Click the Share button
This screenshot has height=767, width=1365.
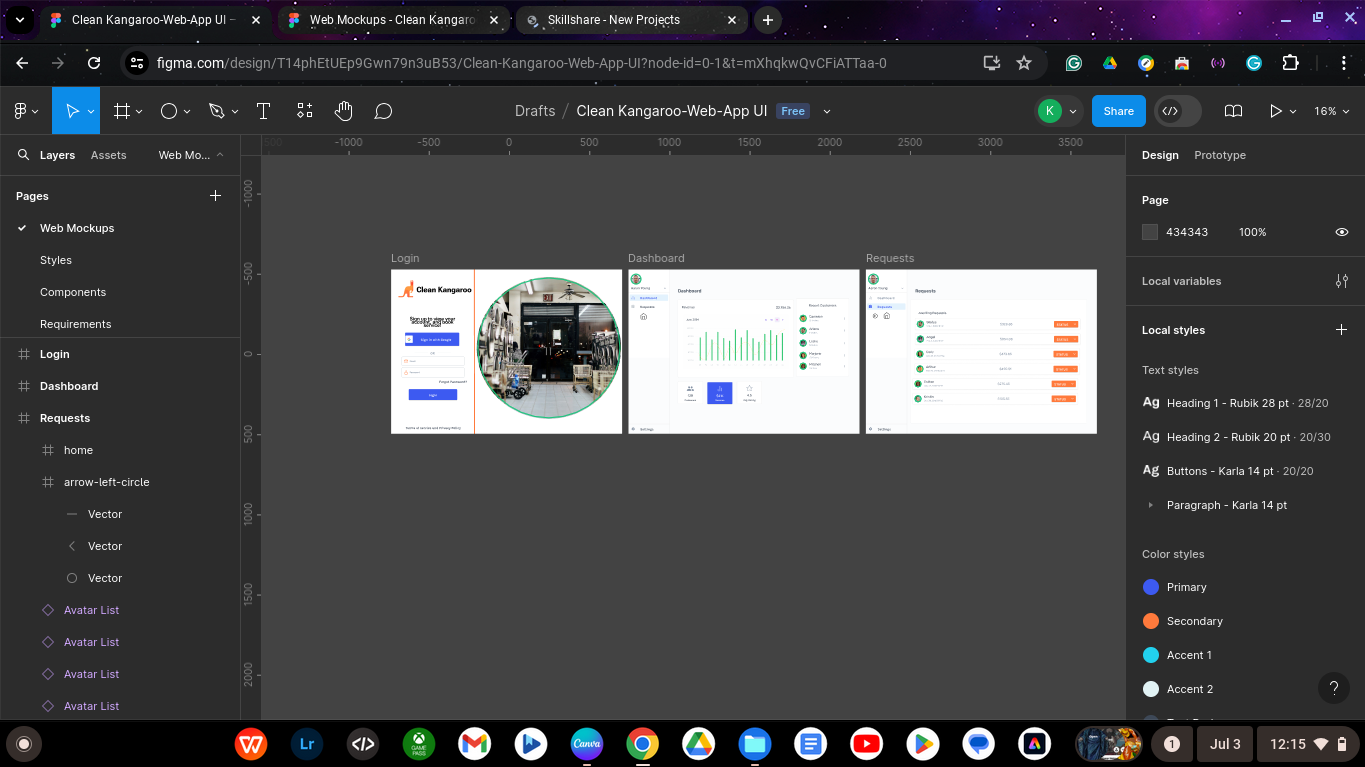[1119, 111]
